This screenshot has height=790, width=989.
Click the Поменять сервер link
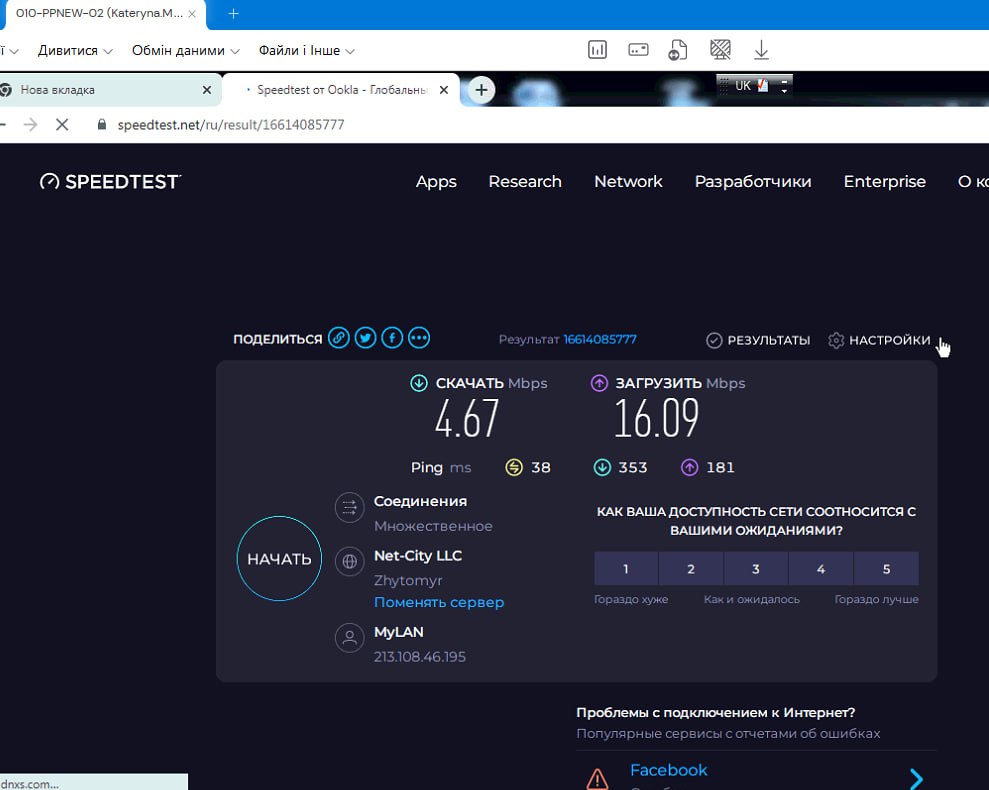(439, 602)
